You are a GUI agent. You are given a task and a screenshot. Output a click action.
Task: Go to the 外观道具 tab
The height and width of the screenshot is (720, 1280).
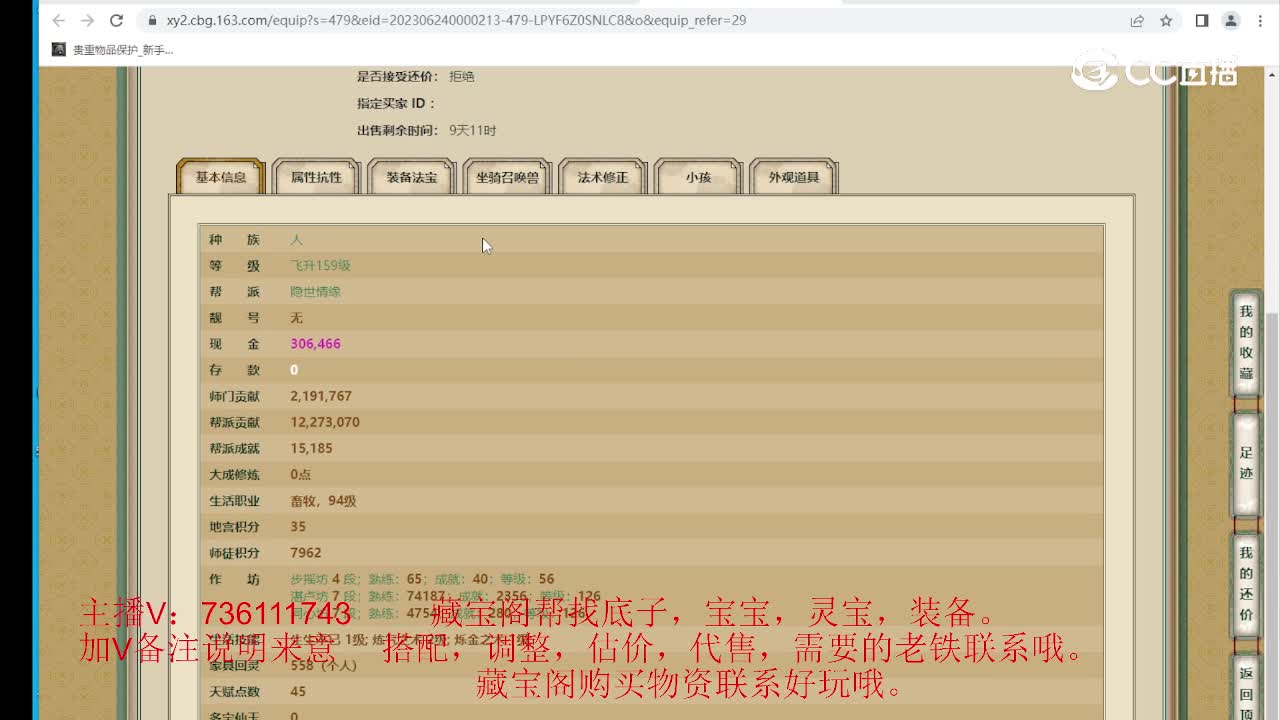[793, 177]
